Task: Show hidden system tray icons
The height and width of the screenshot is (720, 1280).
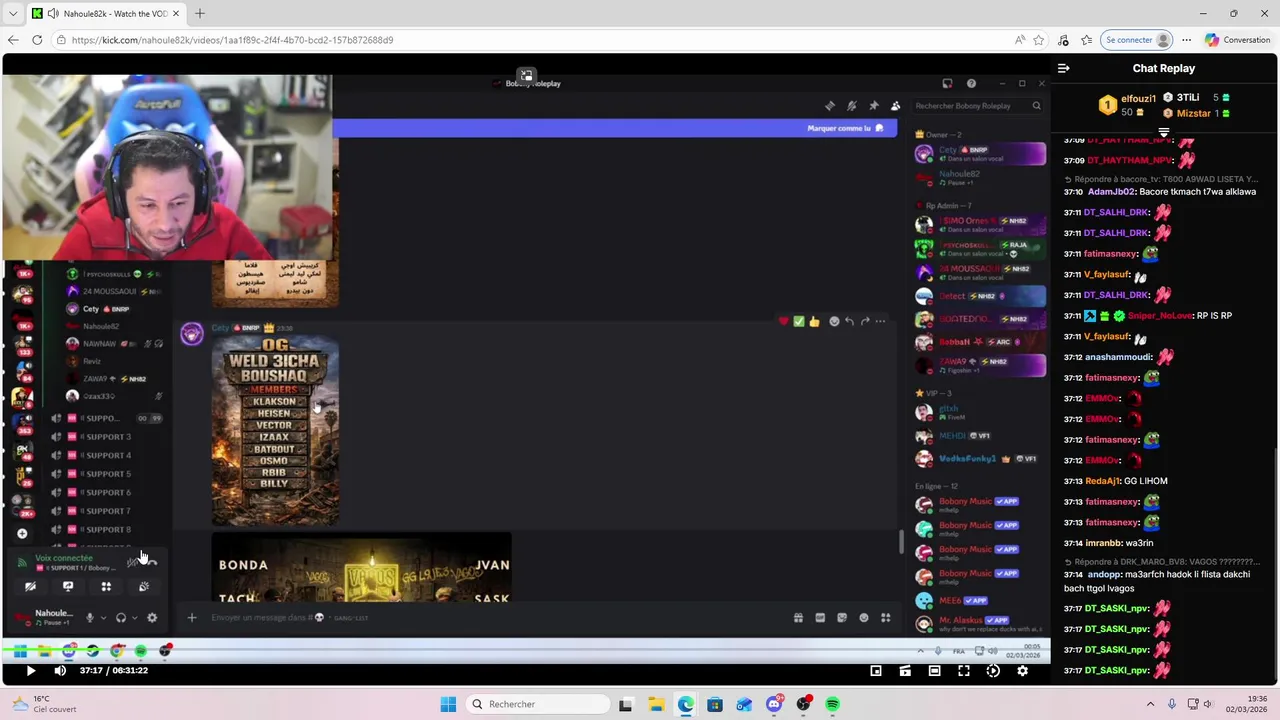Action: point(1150,704)
